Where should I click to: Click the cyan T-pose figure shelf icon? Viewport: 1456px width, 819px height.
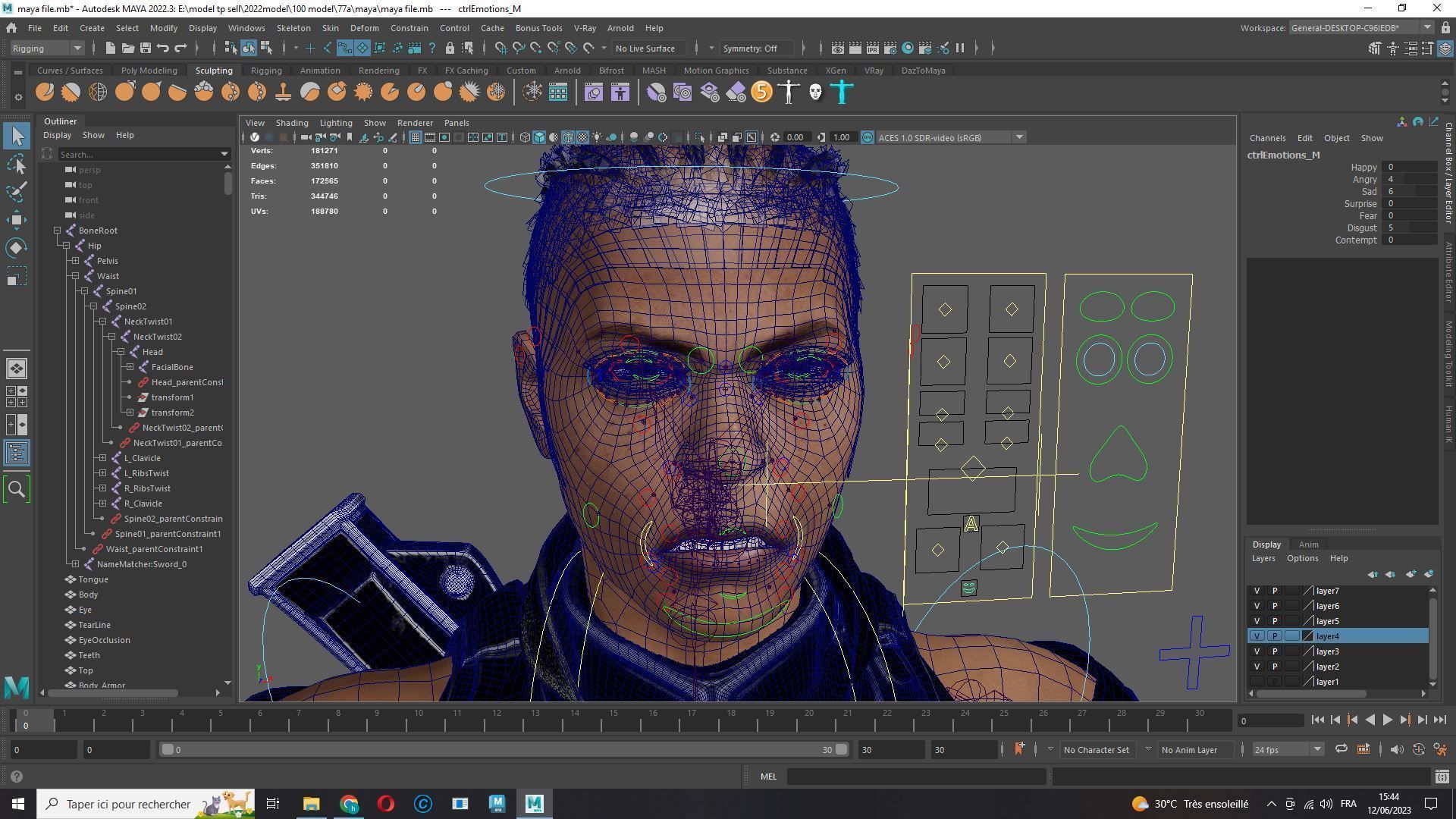[x=842, y=93]
